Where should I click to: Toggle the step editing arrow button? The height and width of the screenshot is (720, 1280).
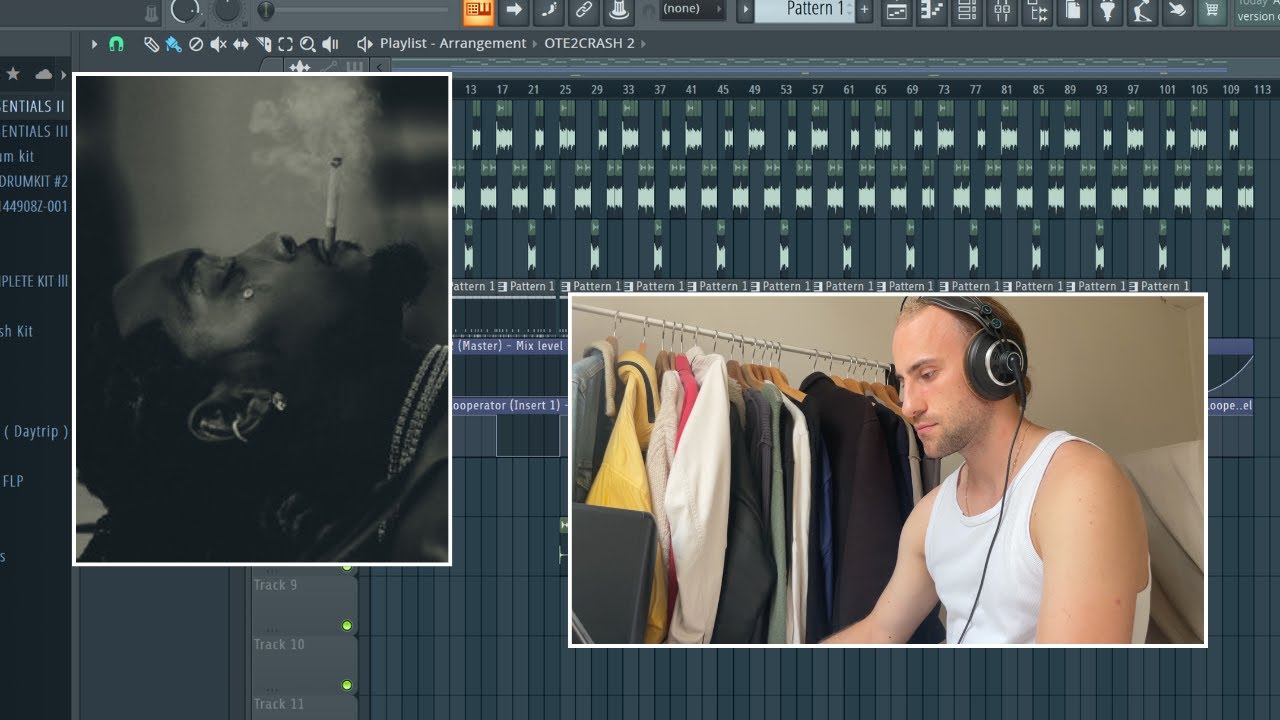click(x=514, y=11)
